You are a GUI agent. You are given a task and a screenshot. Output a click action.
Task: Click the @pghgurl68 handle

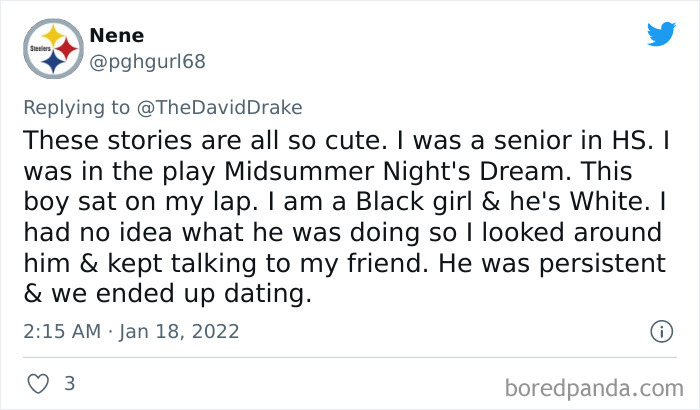tap(148, 61)
